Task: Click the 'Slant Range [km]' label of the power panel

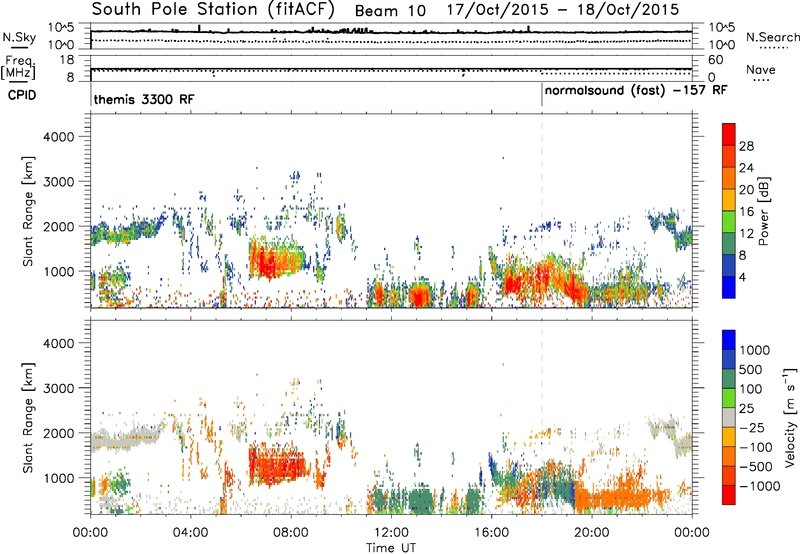Action: pos(28,211)
